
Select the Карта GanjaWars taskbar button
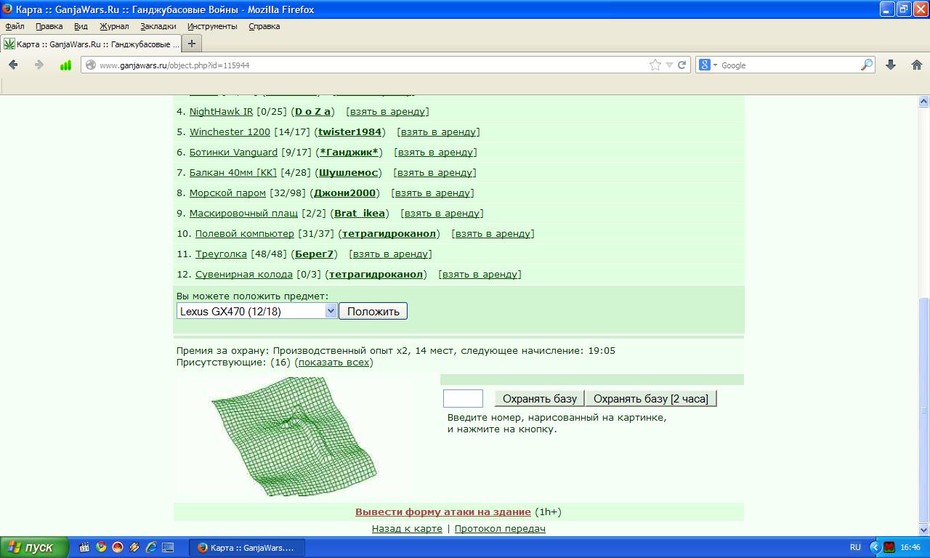point(247,547)
